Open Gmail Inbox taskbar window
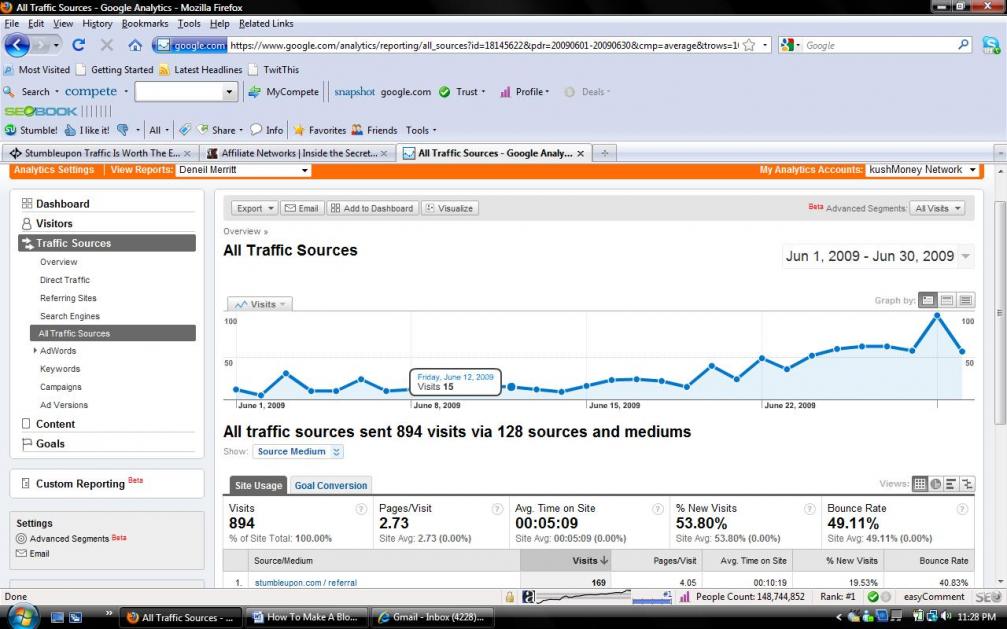This screenshot has height=629, width=1007. 433,617
